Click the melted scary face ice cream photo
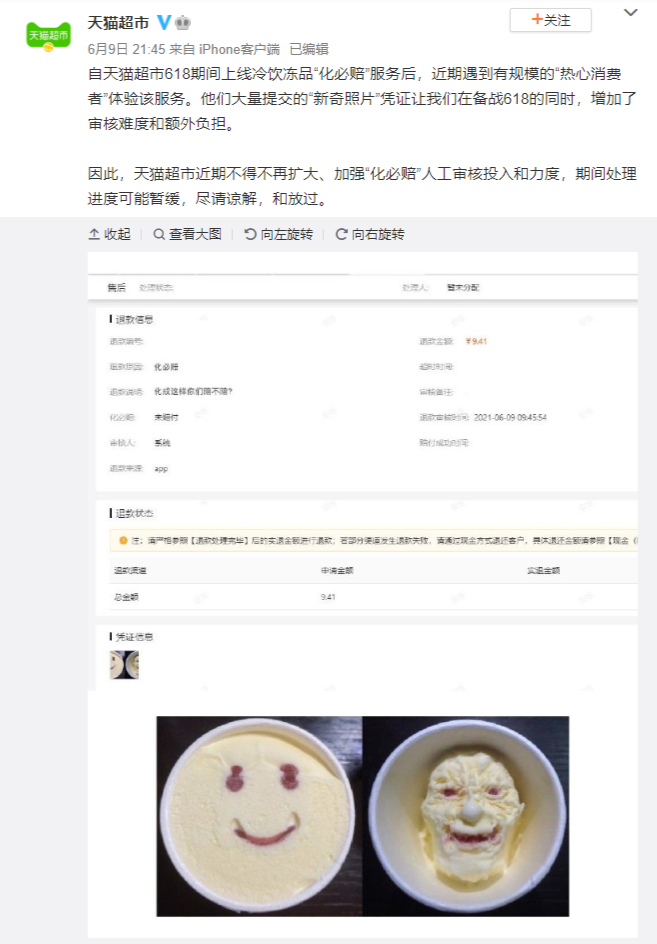The width and height of the screenshot is (657, 944). pos(466,816)
